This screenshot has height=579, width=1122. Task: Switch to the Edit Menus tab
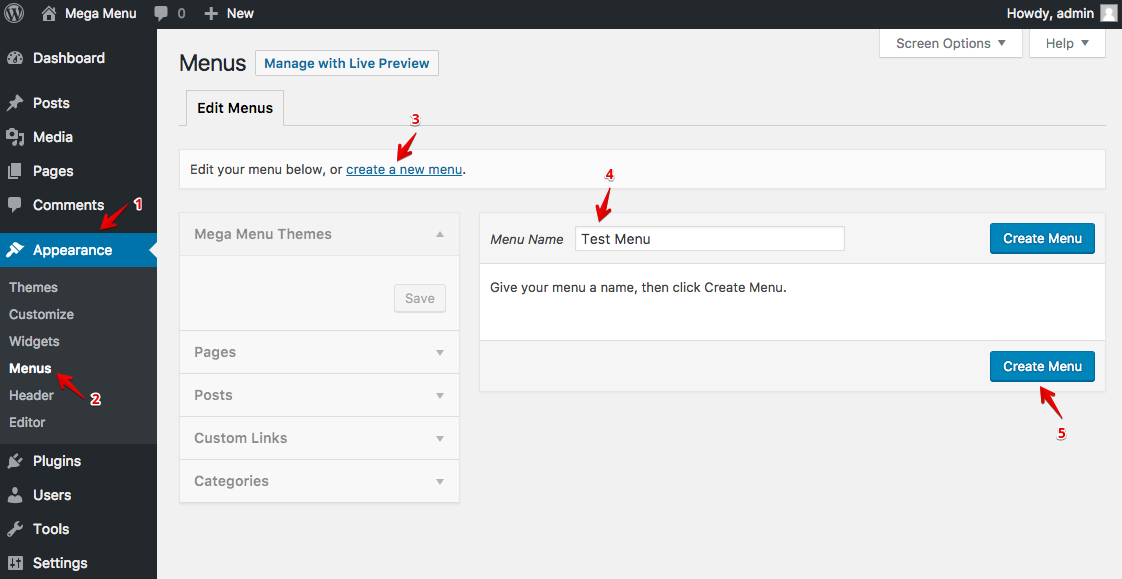click(234, 107)
